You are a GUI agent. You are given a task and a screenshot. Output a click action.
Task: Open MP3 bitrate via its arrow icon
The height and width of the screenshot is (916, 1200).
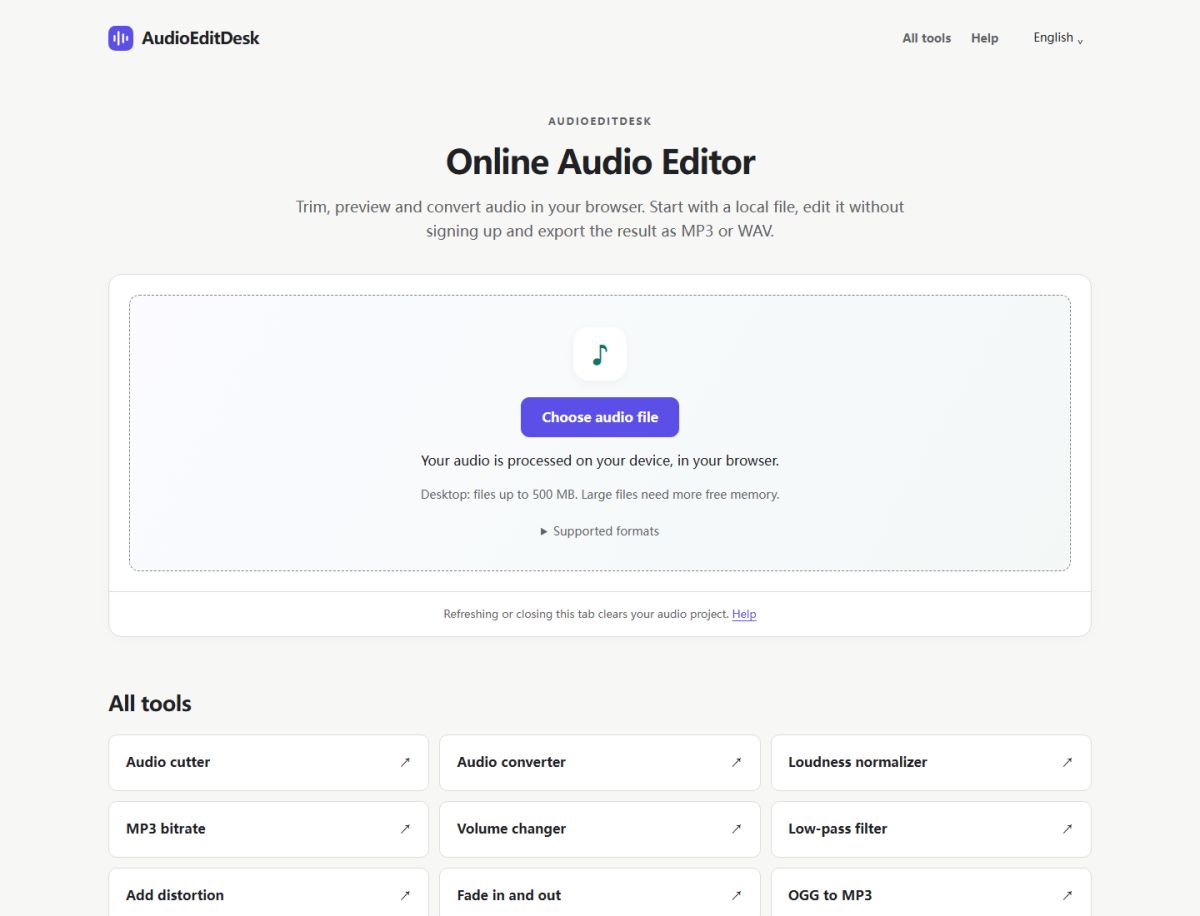pyautogui.click(x=405, y=829)
